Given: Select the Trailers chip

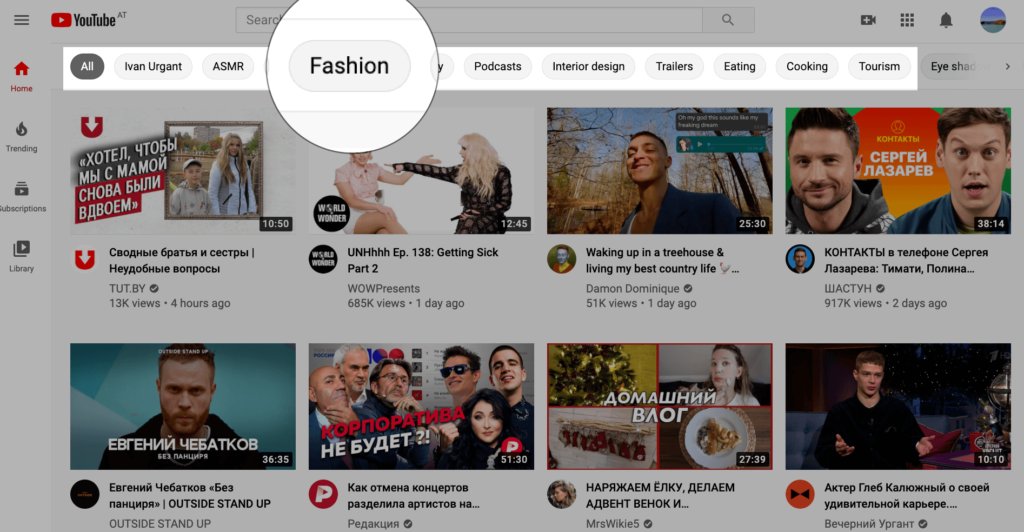Looking at the screenshot, I should [x=674, y=67].
